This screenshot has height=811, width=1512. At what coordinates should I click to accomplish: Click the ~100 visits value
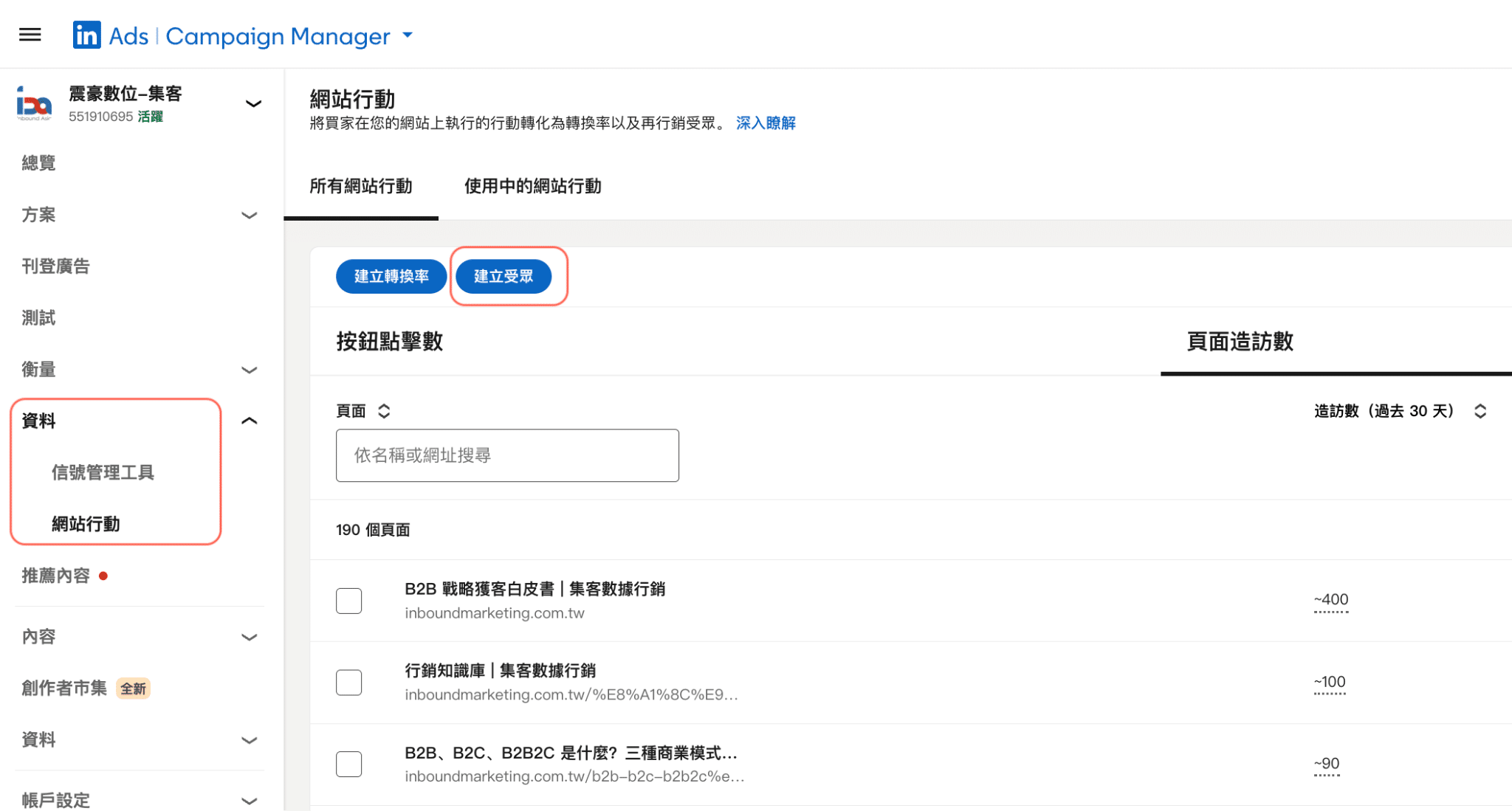coord(1330,682)
